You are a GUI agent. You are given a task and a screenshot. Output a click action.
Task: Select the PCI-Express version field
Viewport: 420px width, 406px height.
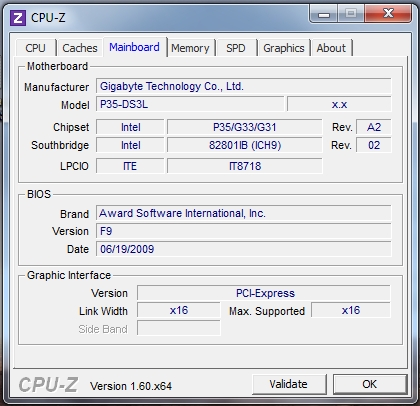click(264, 293)
